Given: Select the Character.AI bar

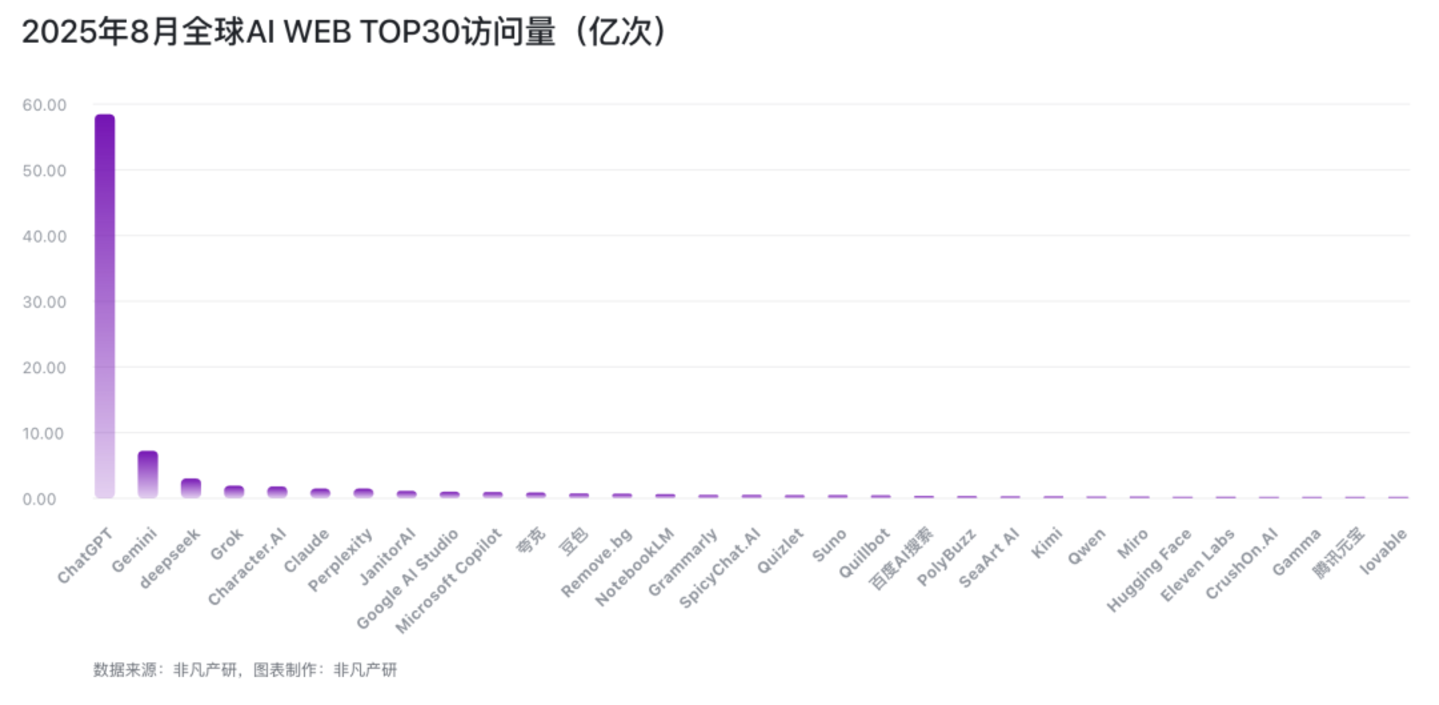Looking at the screenshot, I should point(277,492).
